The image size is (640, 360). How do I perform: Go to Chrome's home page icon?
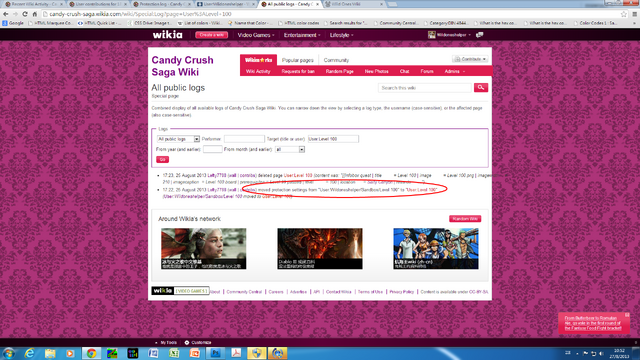pyautogui.click(x=35, y=14)
